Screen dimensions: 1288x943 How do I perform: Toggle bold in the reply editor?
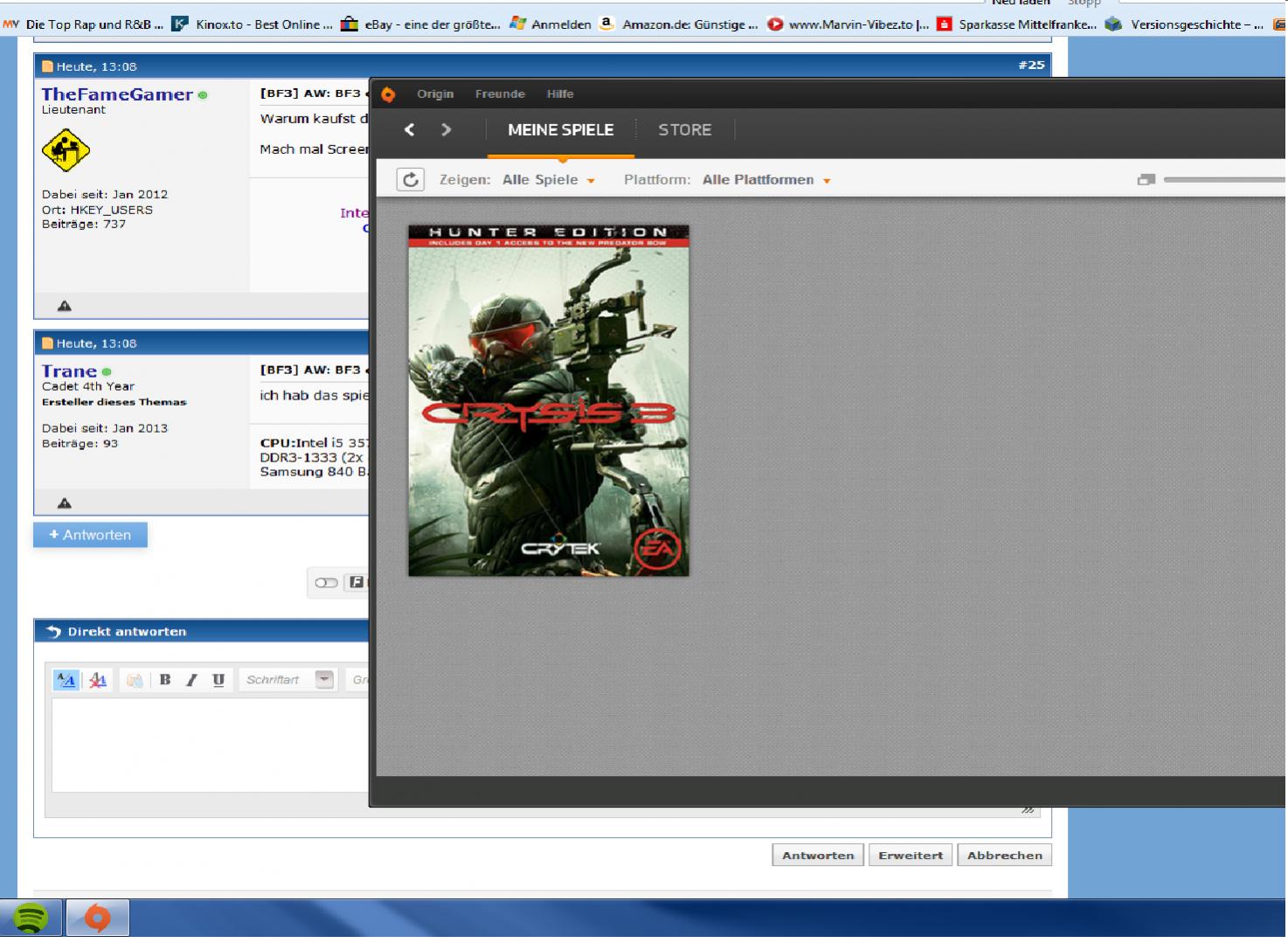pos(165,680)
